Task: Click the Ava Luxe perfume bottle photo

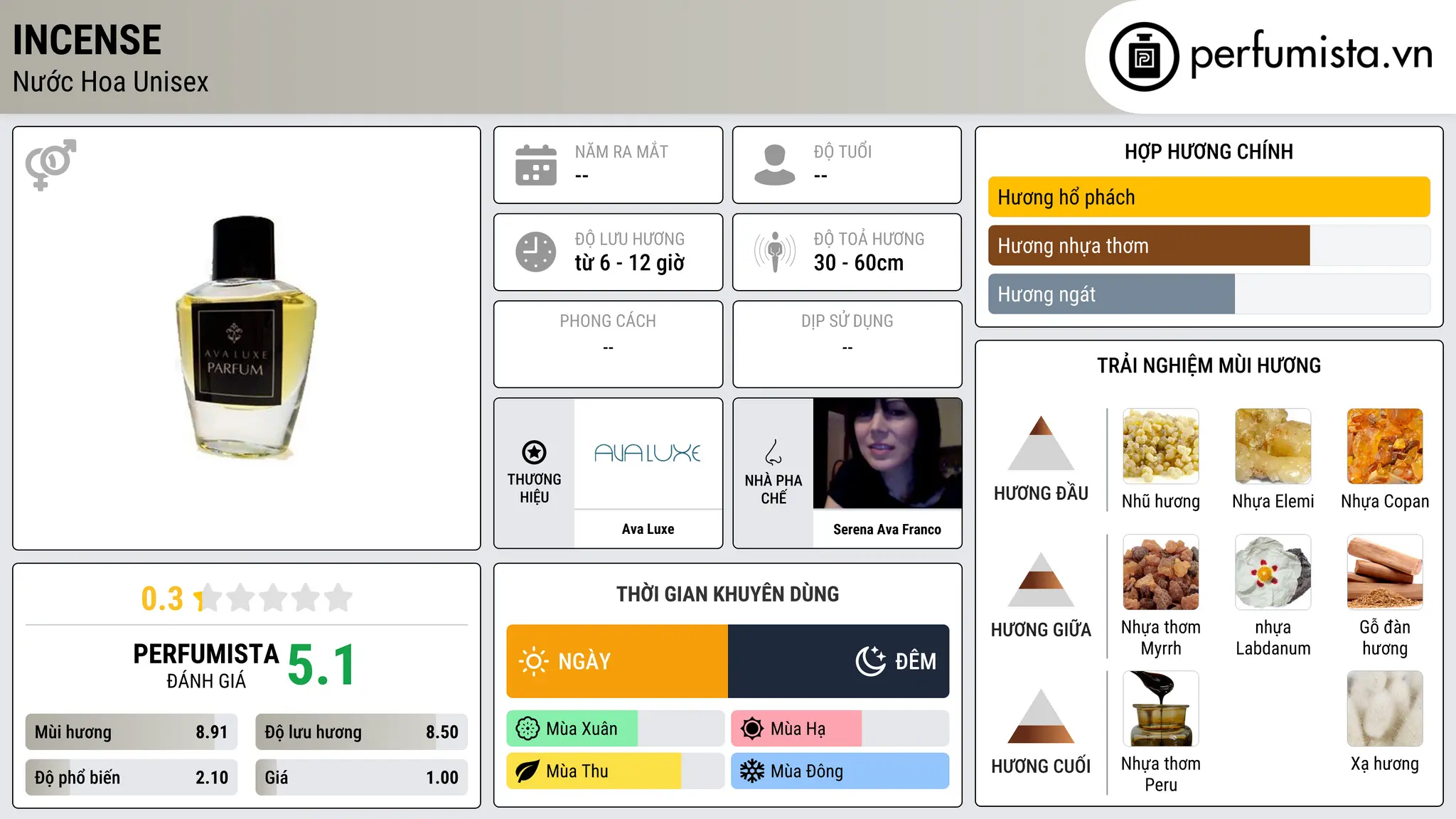Action: coord(246,336)
